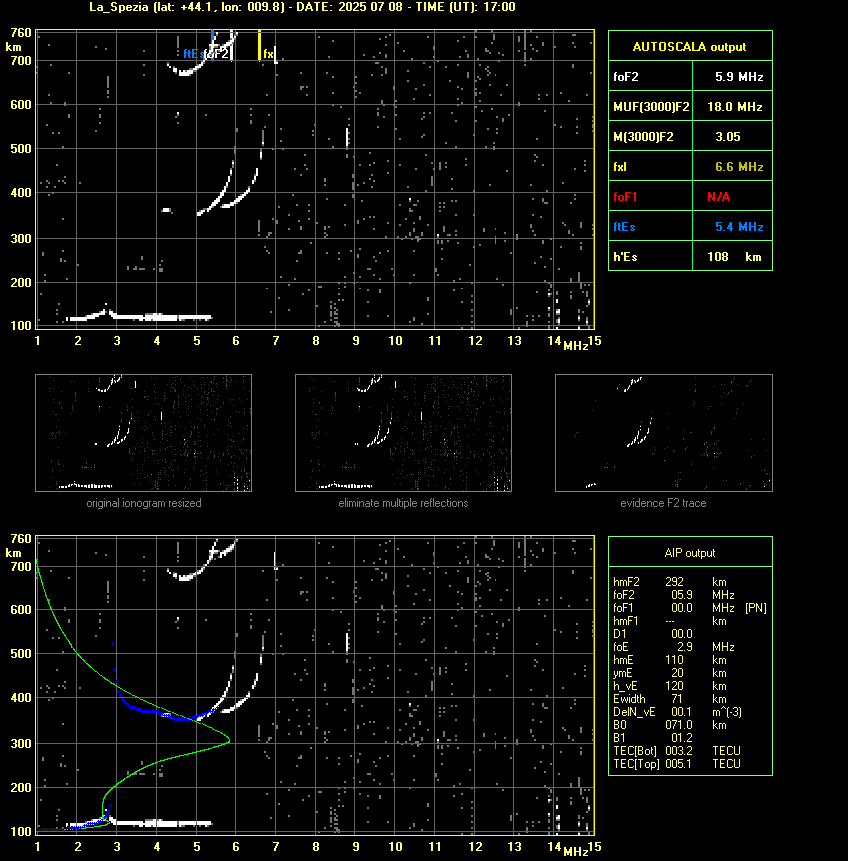
Task: Click the red 'foF1' label cell
Action: coord(651,197)
